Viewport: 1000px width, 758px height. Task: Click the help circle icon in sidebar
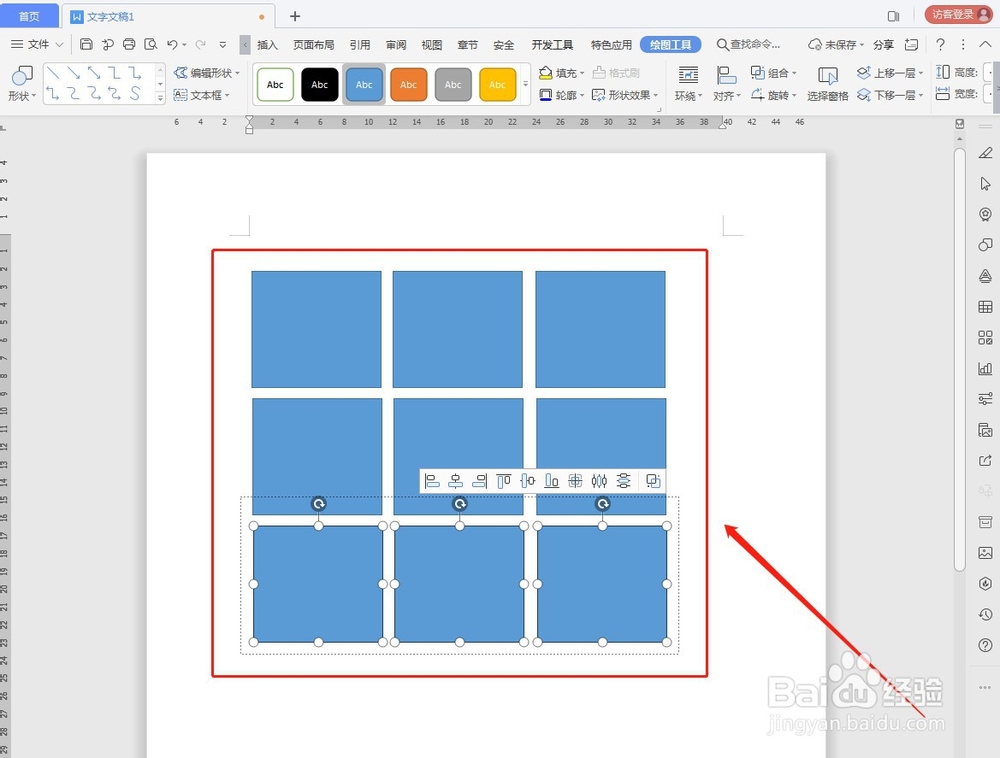[985, 645]
